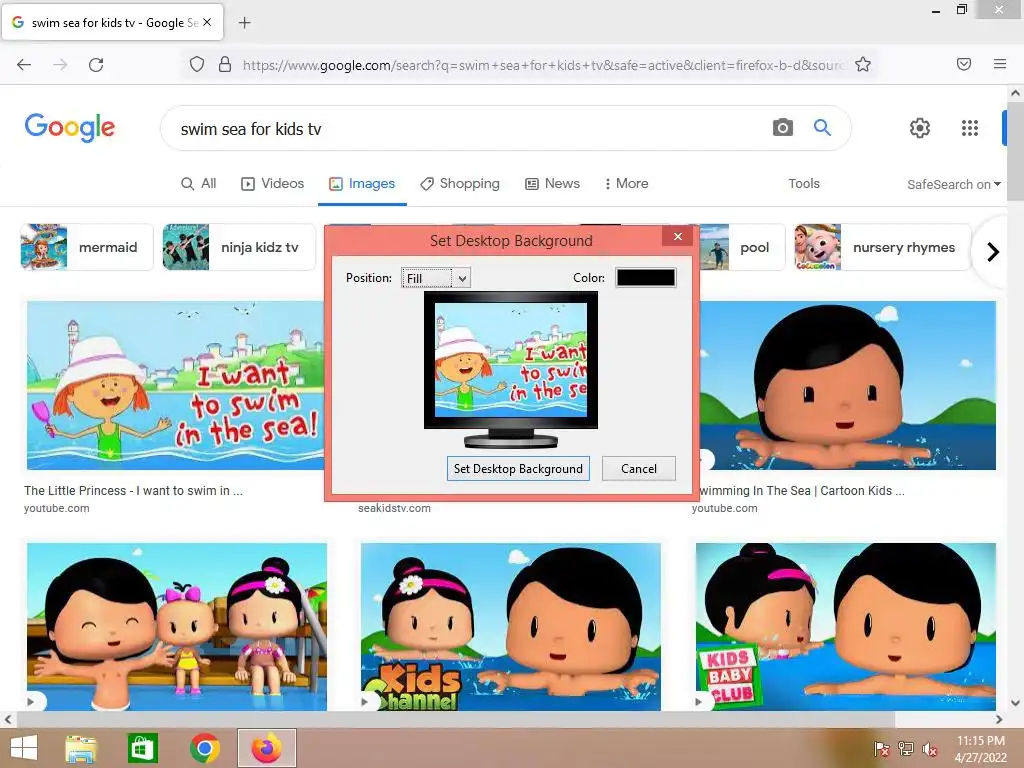The image size is (1024, 768).
Task: Filter results by nursery rhymes chip
Action: pyautogui.click(x=884, y=248)
